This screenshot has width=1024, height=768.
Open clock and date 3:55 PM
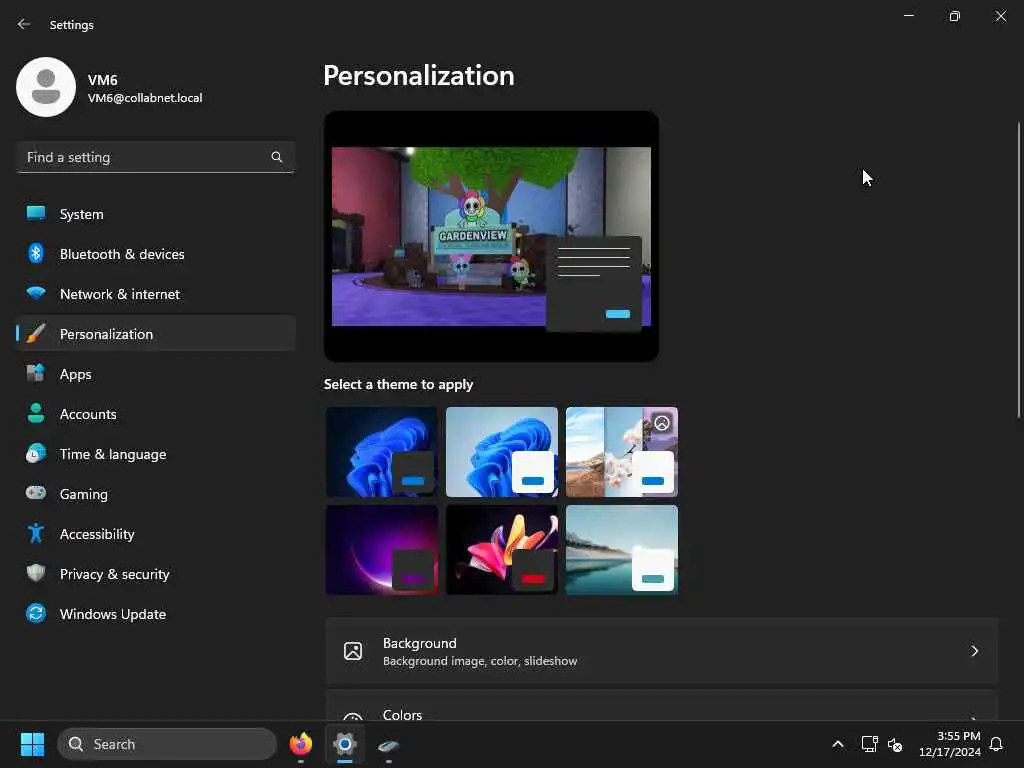pos(950,744)
